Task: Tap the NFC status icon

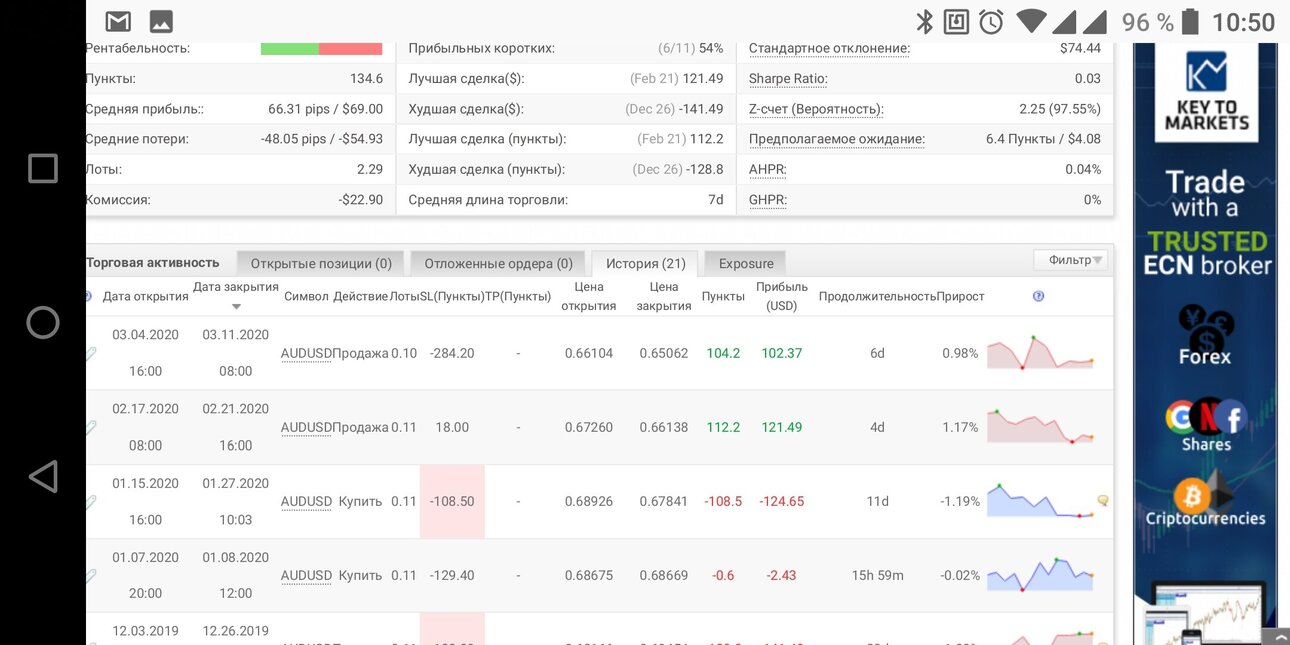Action: point(957,21)
